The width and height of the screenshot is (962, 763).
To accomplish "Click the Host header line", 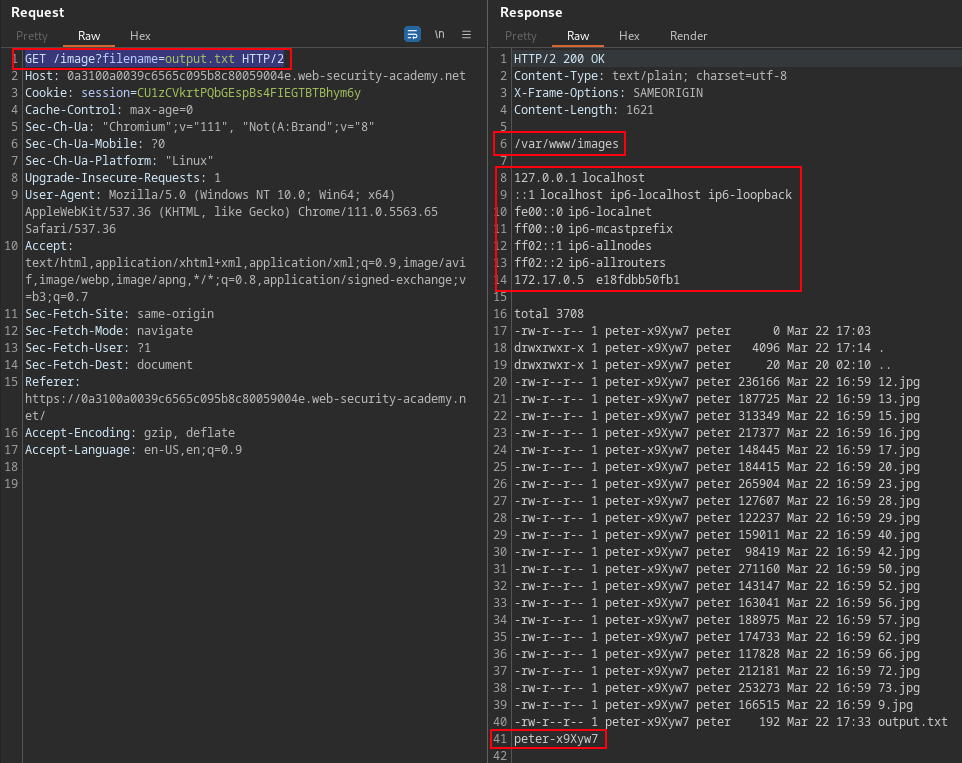I will pos(245,76).
